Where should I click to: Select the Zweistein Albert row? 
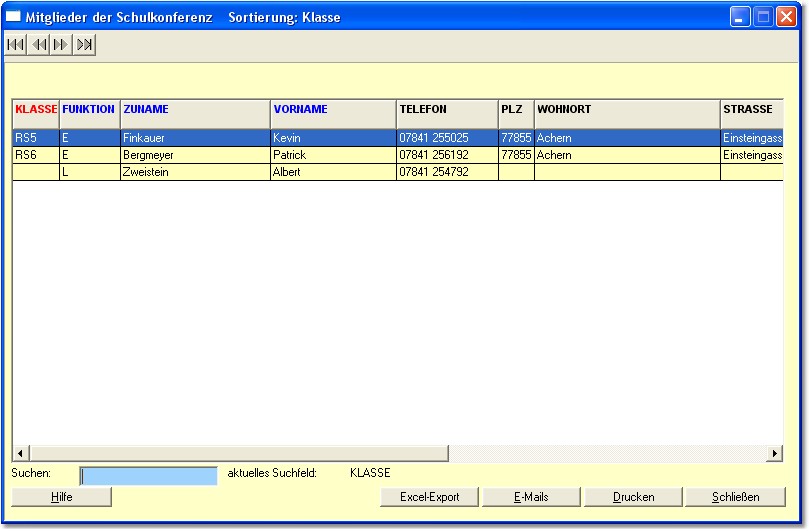click(x=194, y=172)
